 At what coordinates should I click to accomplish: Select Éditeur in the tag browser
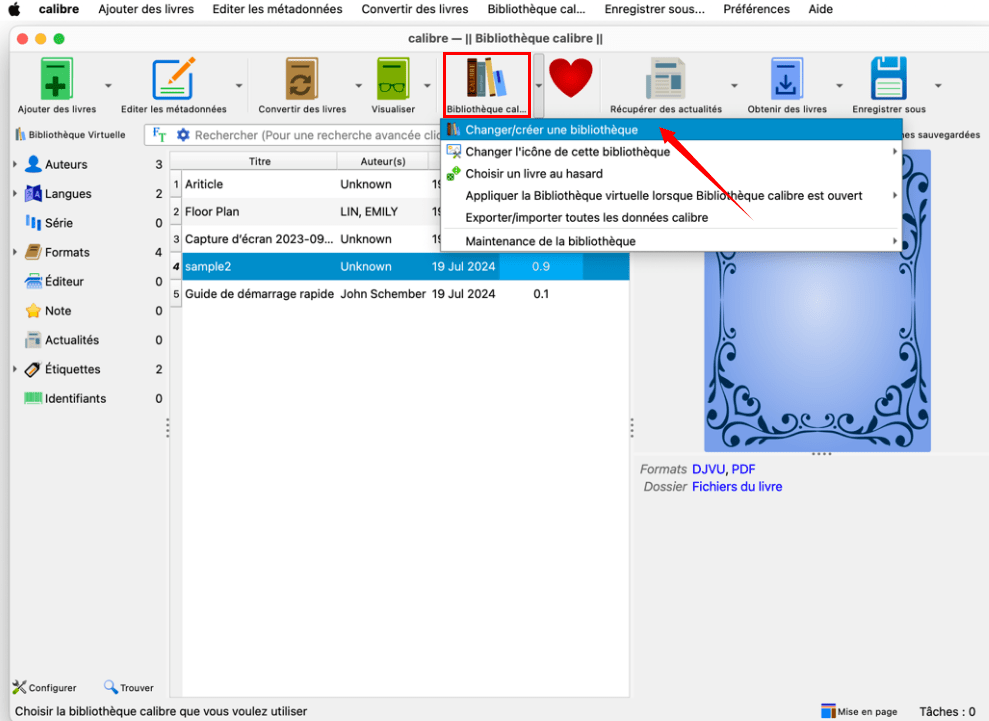pos(64,281)
